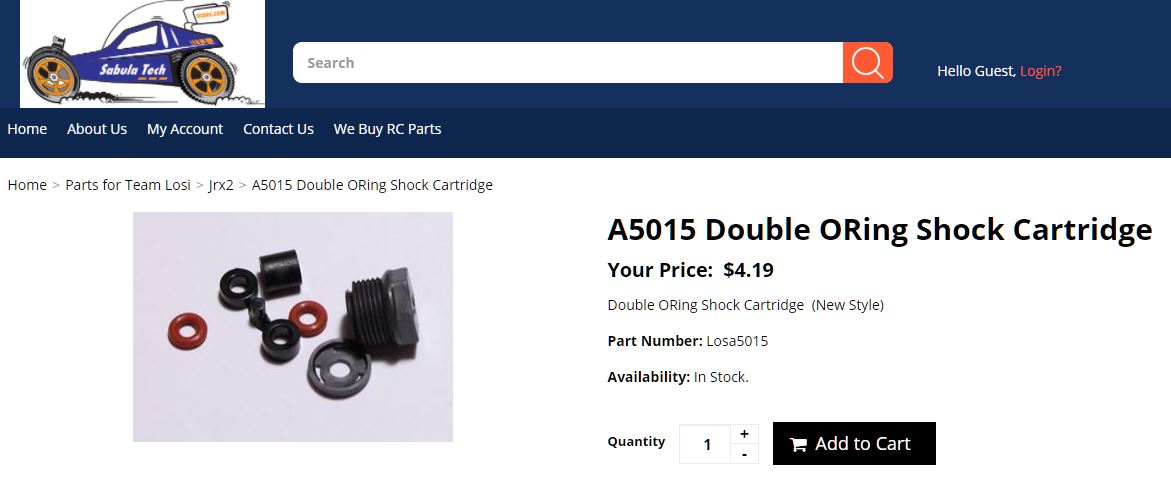Click the Home breadcrumb link
This screenshot has width=1171, height=494.
27,185
